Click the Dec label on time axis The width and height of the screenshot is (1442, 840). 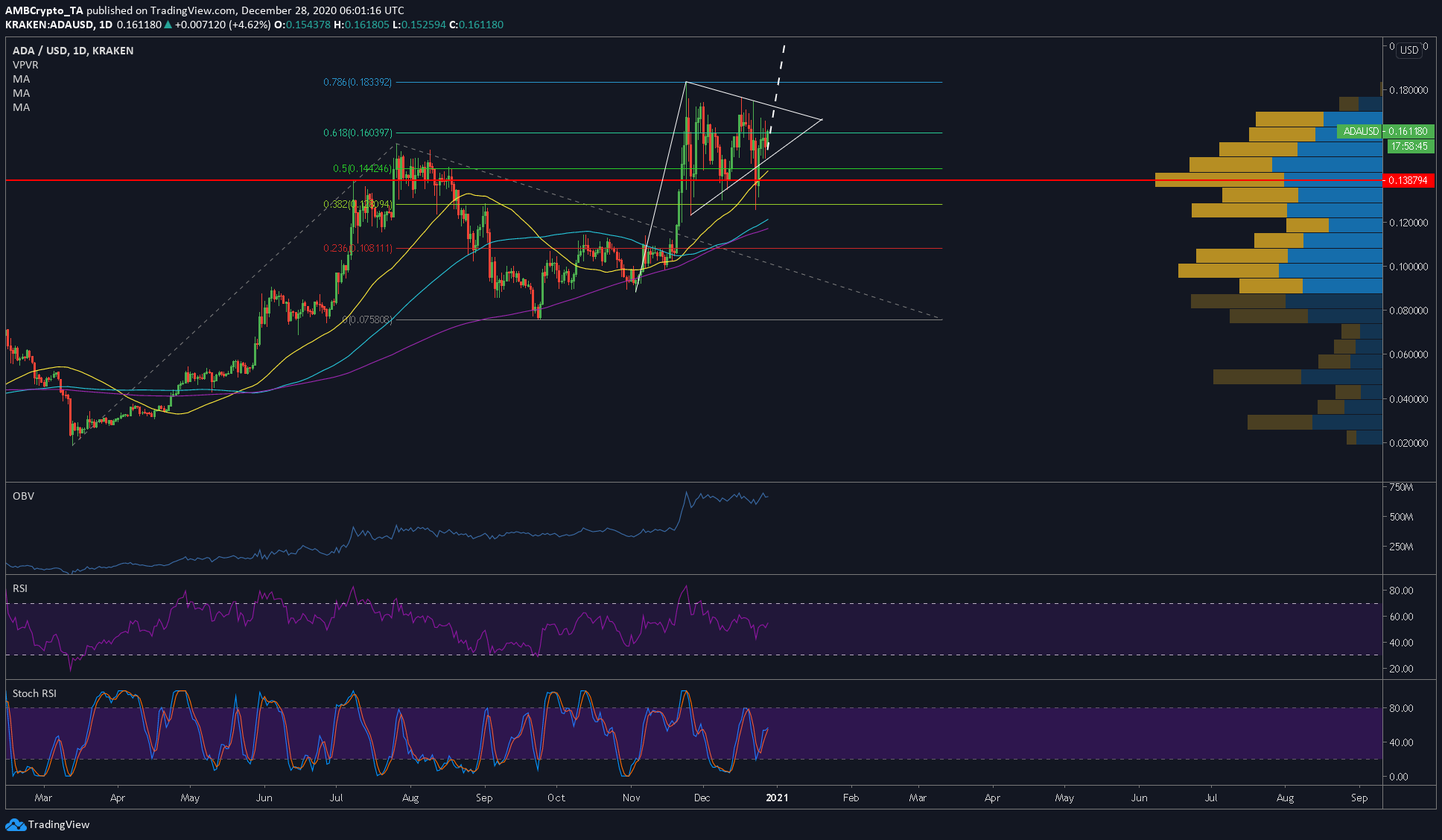[702, 798]
